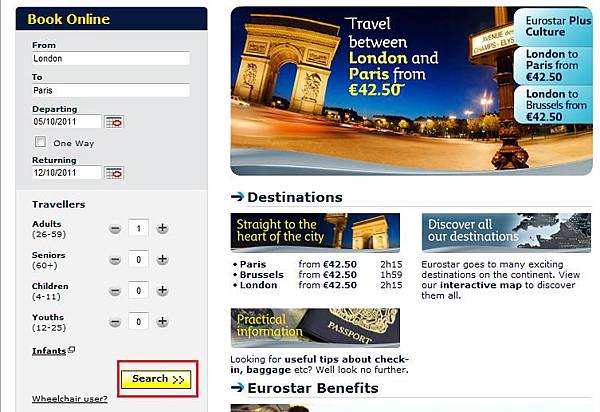
Task: Open the Departing date calendar icon
Action: pos(114,122)
